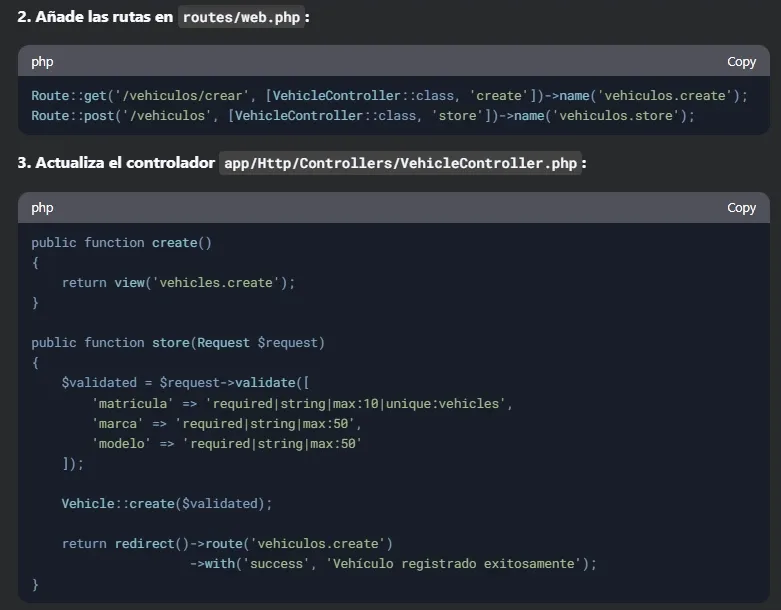Screen dimensions: 781x610
Task: Copy the routes/web.php code block
Action: point(741,62)
